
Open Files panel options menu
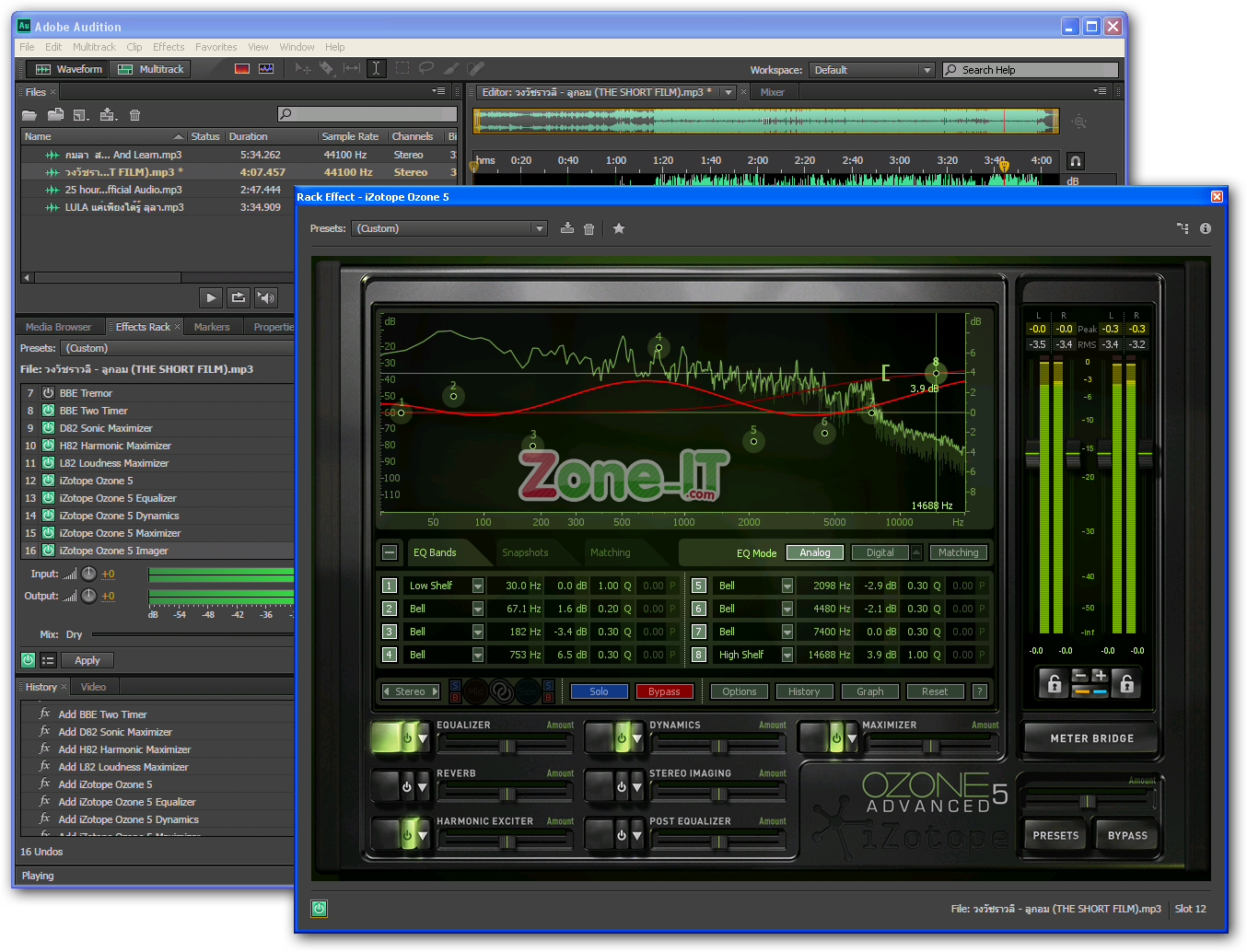click(x=438, y=91)
